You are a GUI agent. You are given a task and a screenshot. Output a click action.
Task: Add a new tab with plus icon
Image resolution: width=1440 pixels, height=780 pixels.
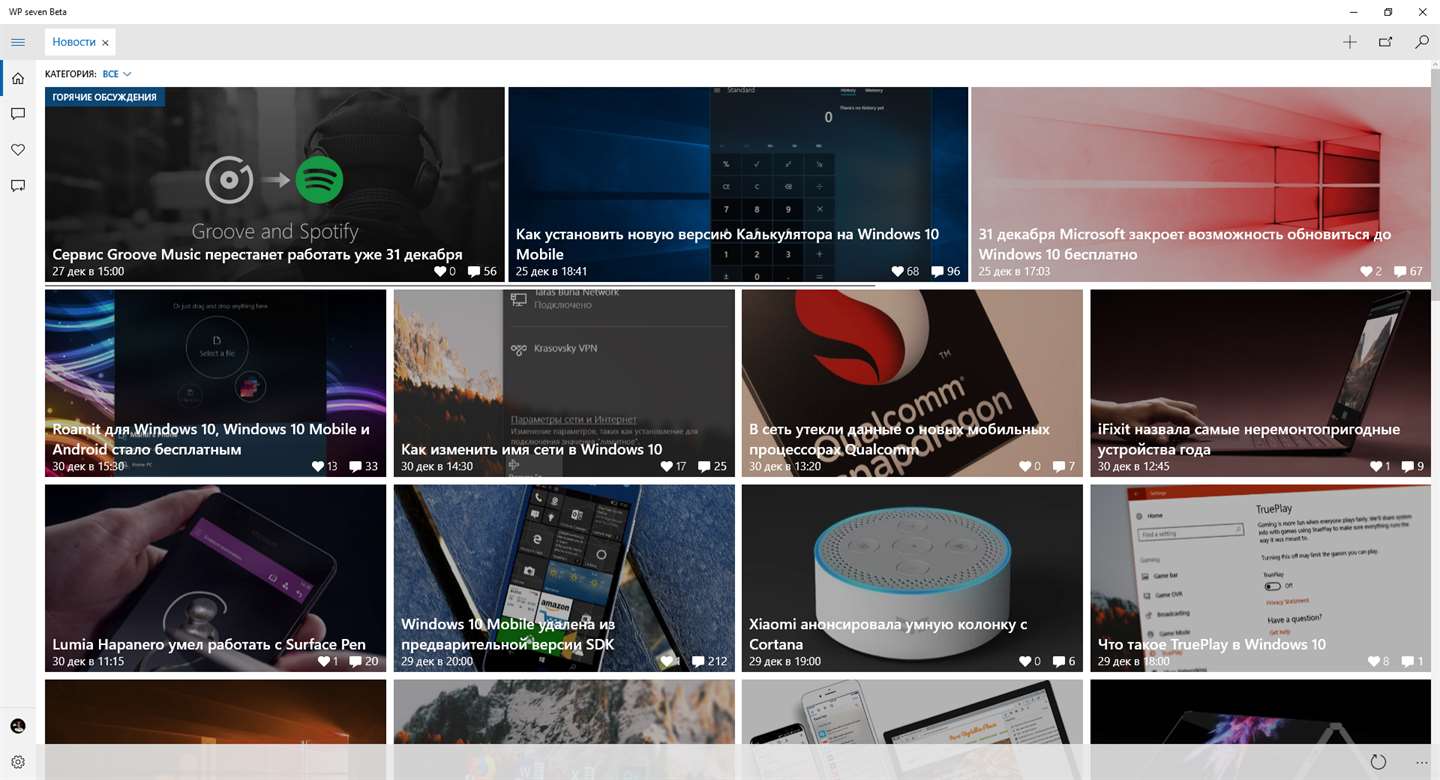click(1350, 42)
